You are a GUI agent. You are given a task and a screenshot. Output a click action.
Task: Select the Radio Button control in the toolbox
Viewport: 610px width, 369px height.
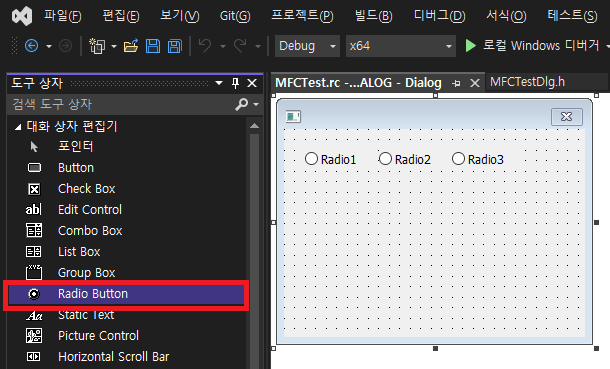[x=126, y=294]
